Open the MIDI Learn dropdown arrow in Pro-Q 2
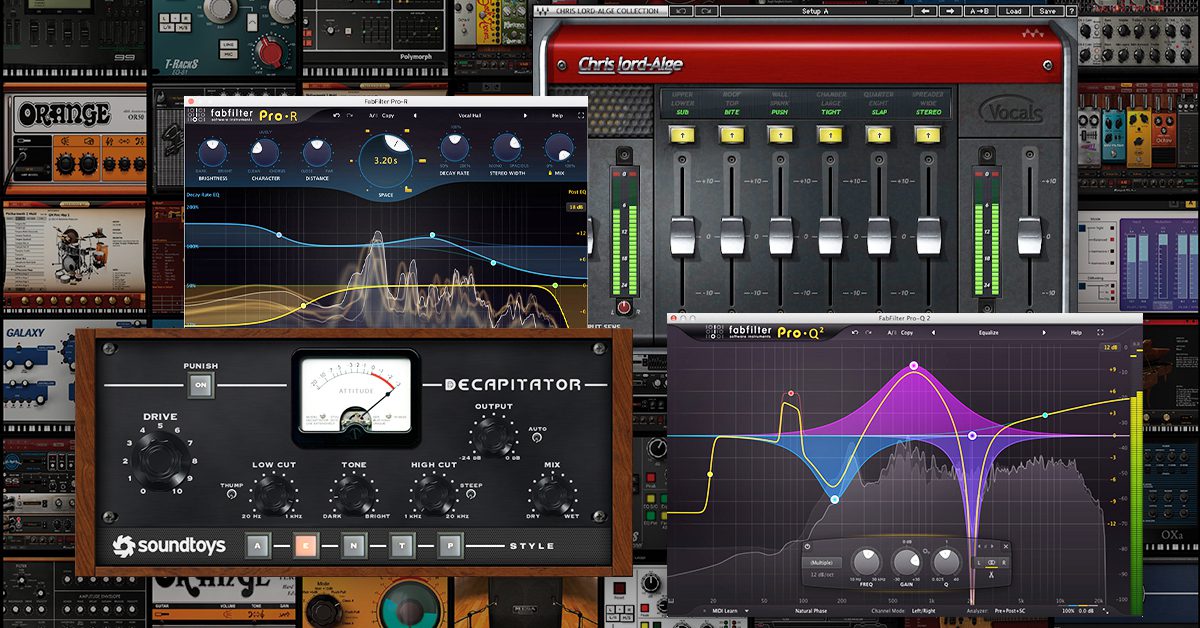 (x=747, y=611)
